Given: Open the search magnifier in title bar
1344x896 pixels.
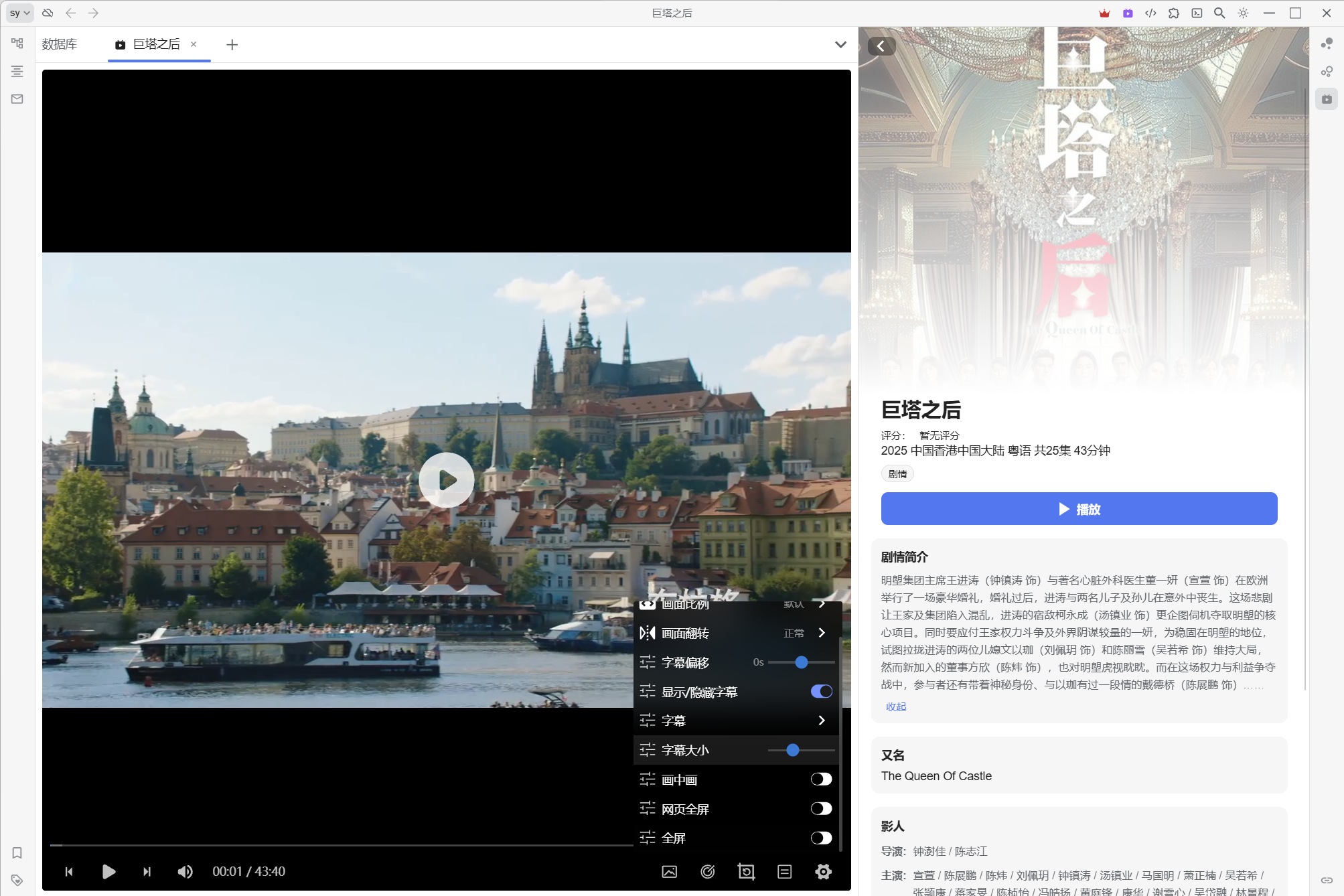Looking at the screenshot, I should click(x=1219, y=13).
